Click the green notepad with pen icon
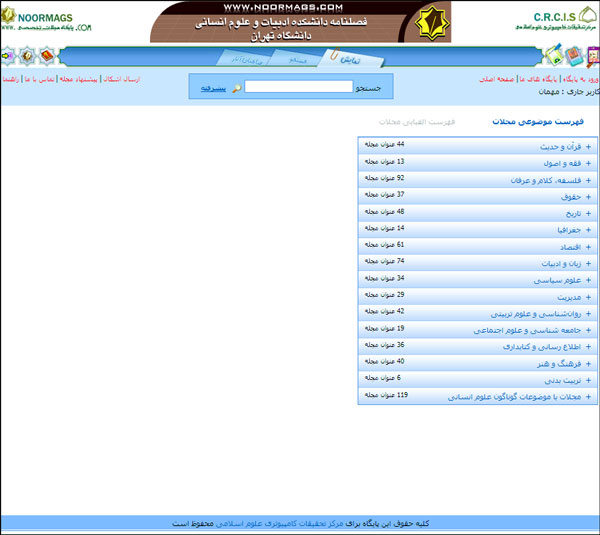This screenshot has width=600, height=535. 554,56
